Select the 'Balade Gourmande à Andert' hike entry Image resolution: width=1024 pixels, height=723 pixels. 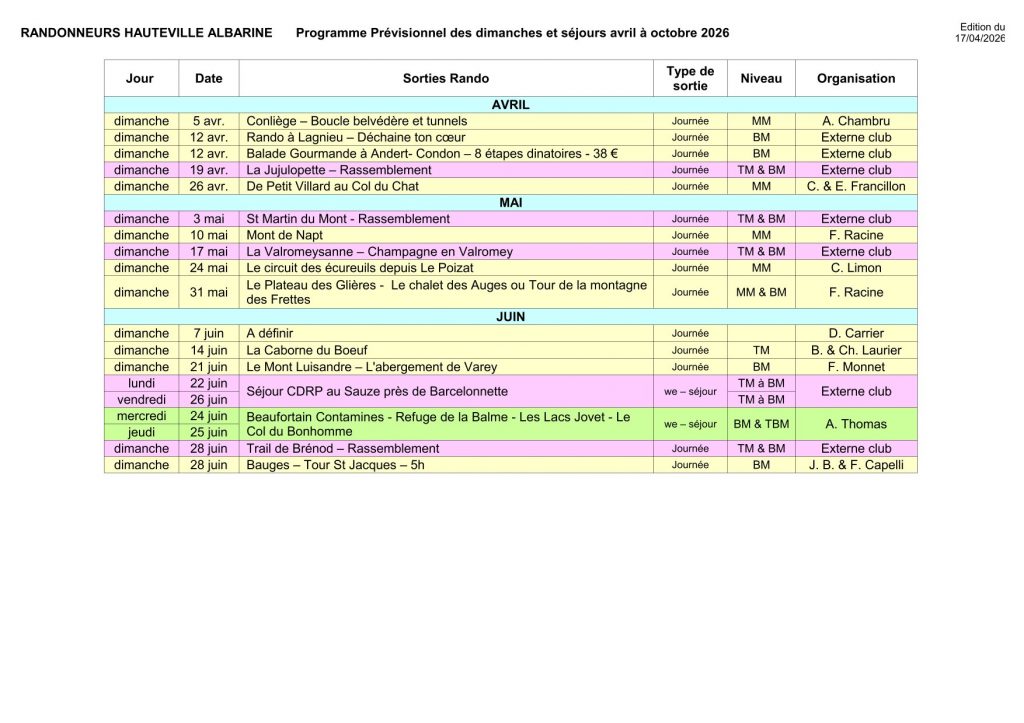(x=432, y=154)
